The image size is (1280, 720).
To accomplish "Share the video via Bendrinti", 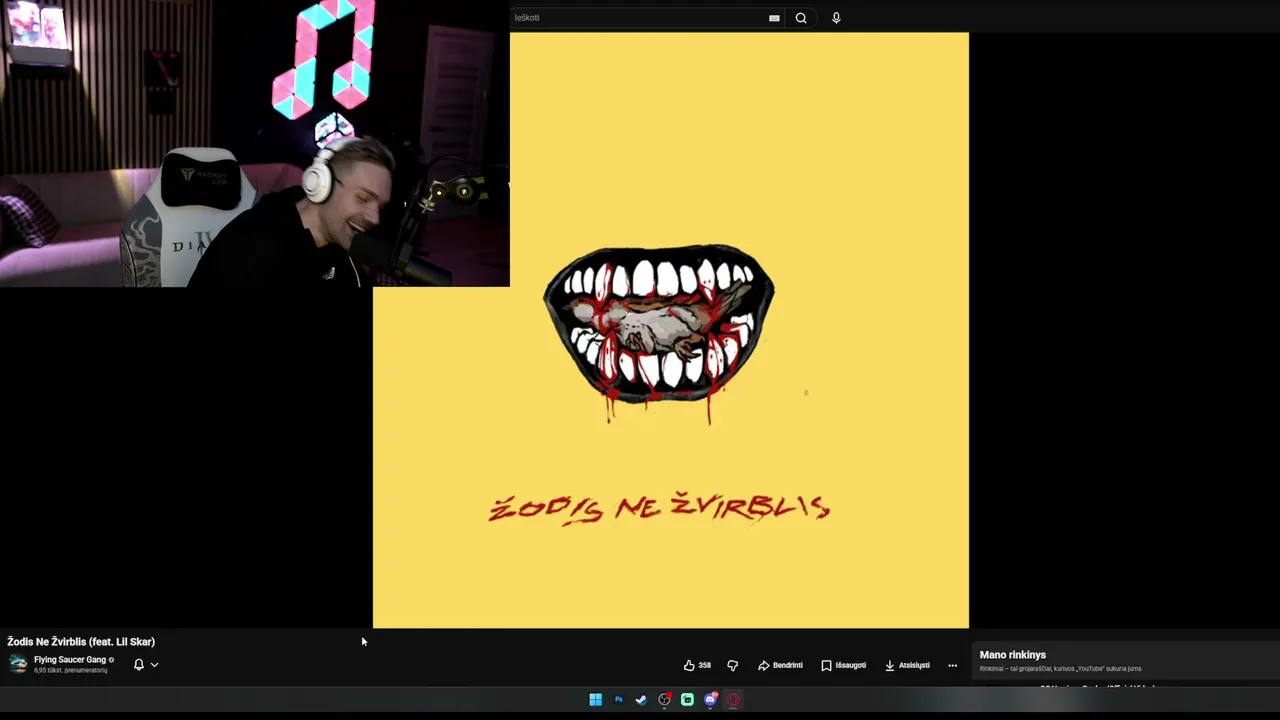I will (x=780, y=665).
